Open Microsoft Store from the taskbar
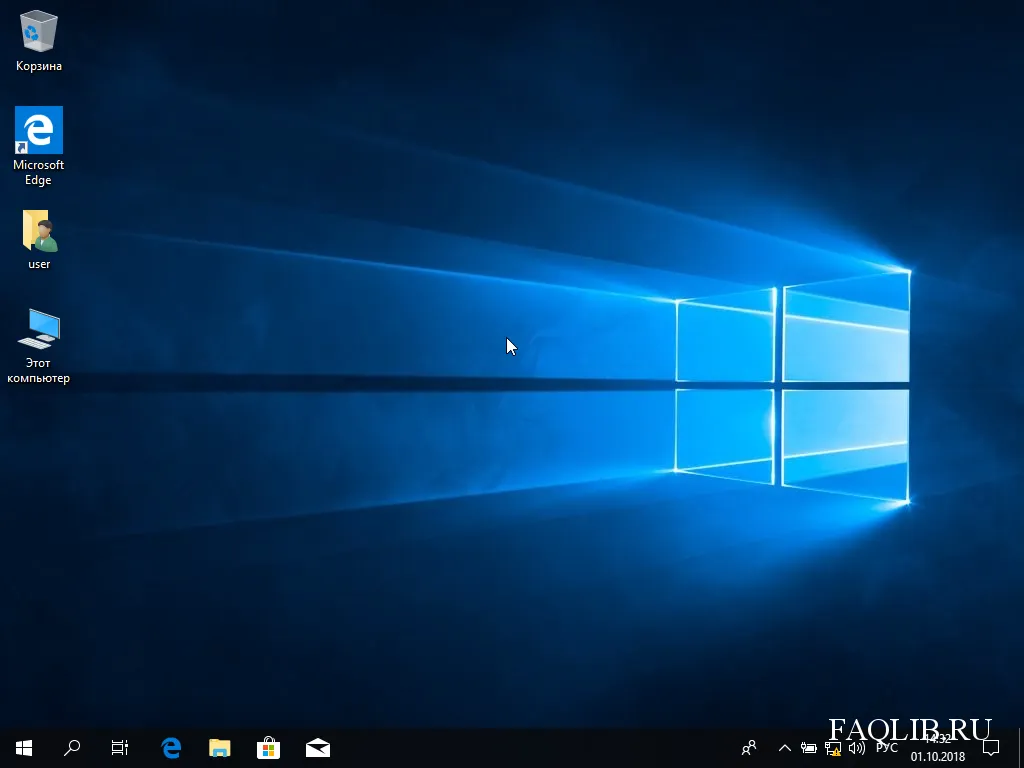Image resolution: width=1024 pixels, height=768 pixels. tap(268, 748)
